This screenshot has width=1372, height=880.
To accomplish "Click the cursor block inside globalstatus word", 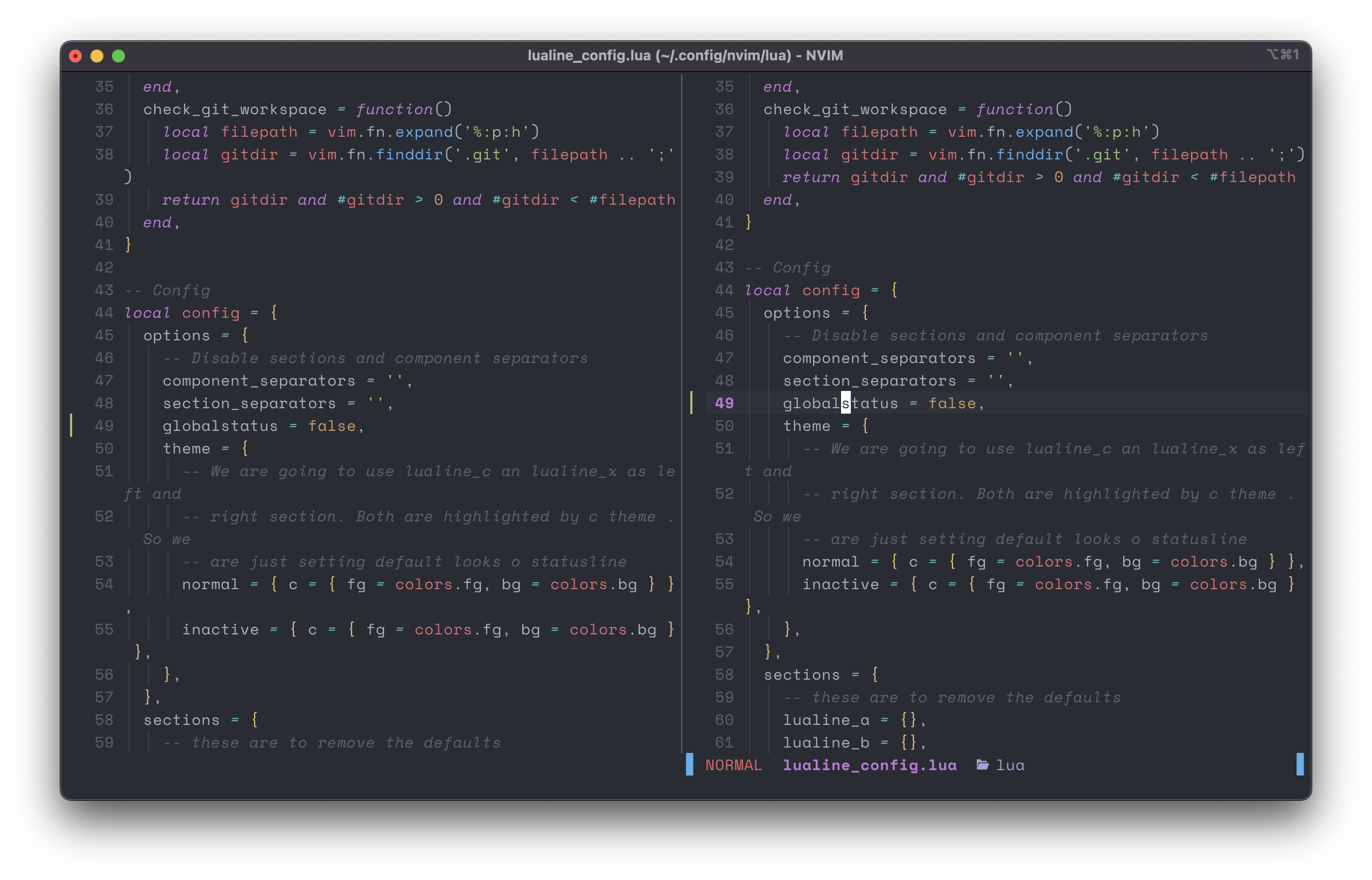I will pyautogui.click(x=845, y=403).
